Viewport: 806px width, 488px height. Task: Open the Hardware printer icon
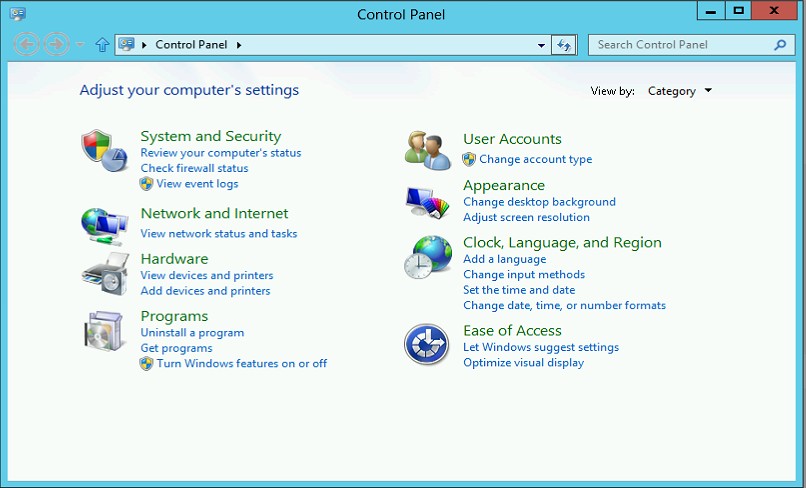point(105,274)
